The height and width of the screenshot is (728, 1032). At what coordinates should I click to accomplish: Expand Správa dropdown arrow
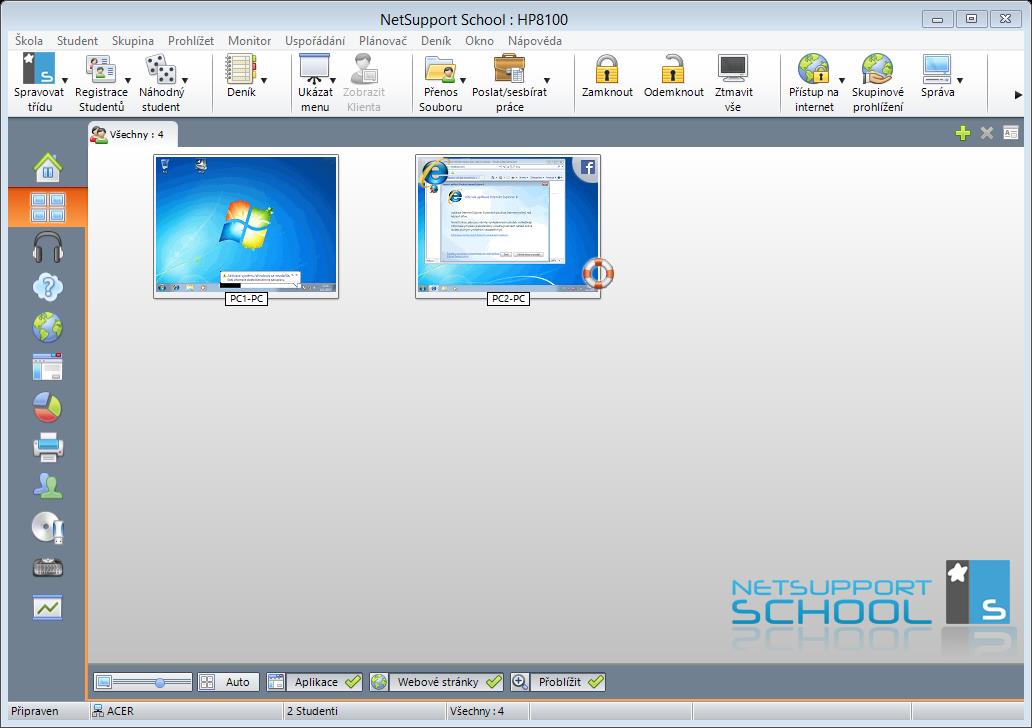pos(960,81)
